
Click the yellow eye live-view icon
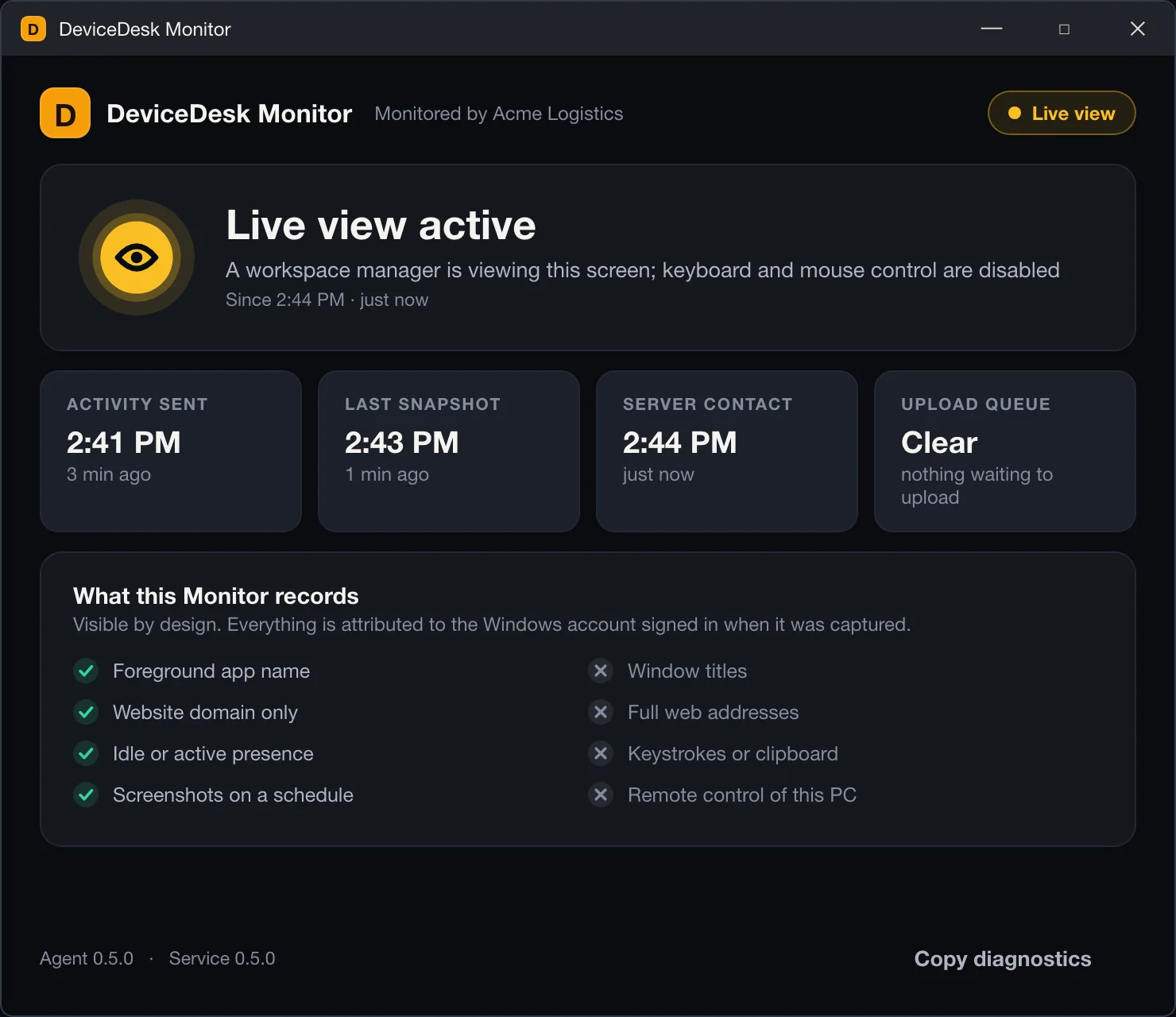click(137, 257)
